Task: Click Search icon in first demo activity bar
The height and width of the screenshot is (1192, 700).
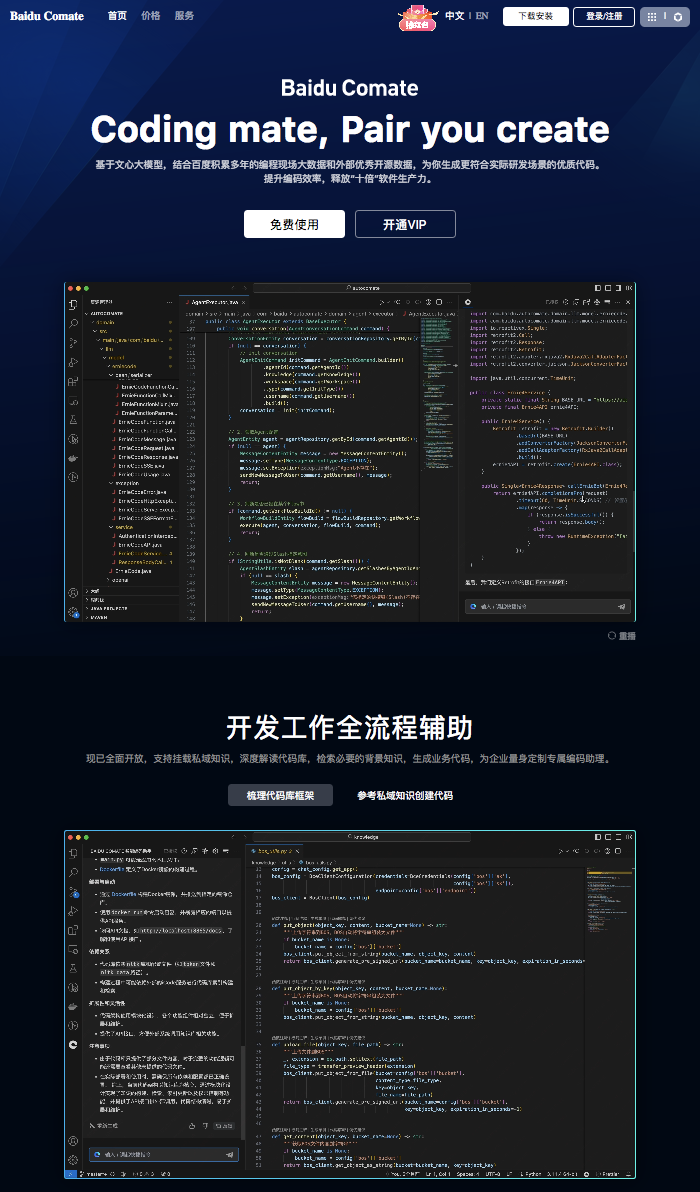Action: [x=74, y=324]
